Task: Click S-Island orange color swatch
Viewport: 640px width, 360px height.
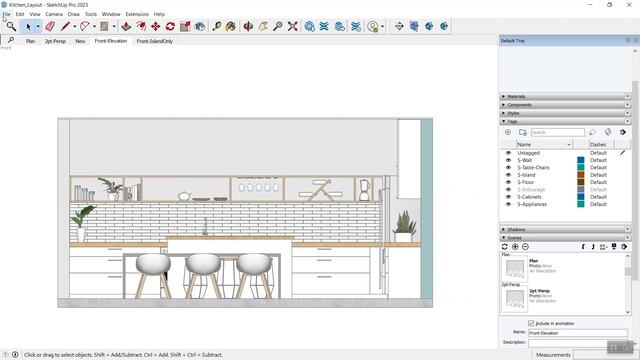Action: pos(581,175)
